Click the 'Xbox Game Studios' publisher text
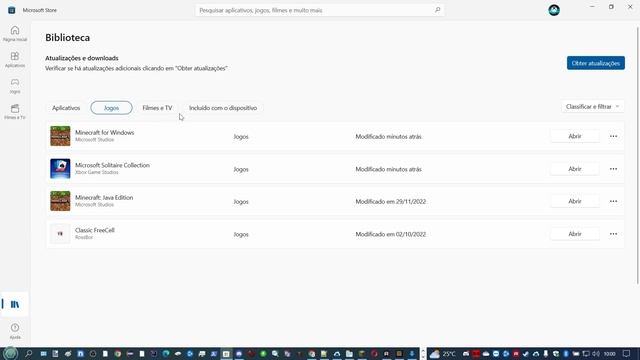640x360 pixels. [97, 172]
